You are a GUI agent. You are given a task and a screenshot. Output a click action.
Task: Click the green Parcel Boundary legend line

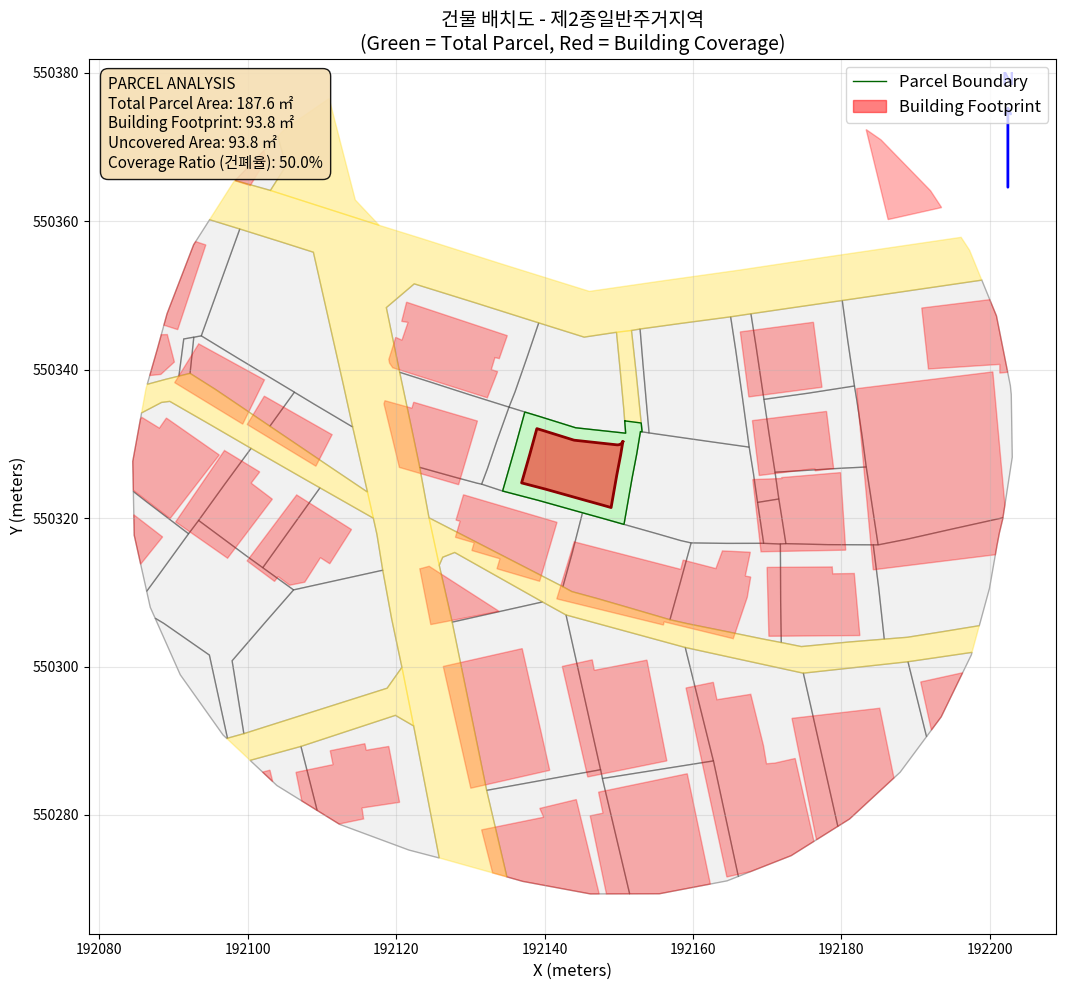point(870,81)
